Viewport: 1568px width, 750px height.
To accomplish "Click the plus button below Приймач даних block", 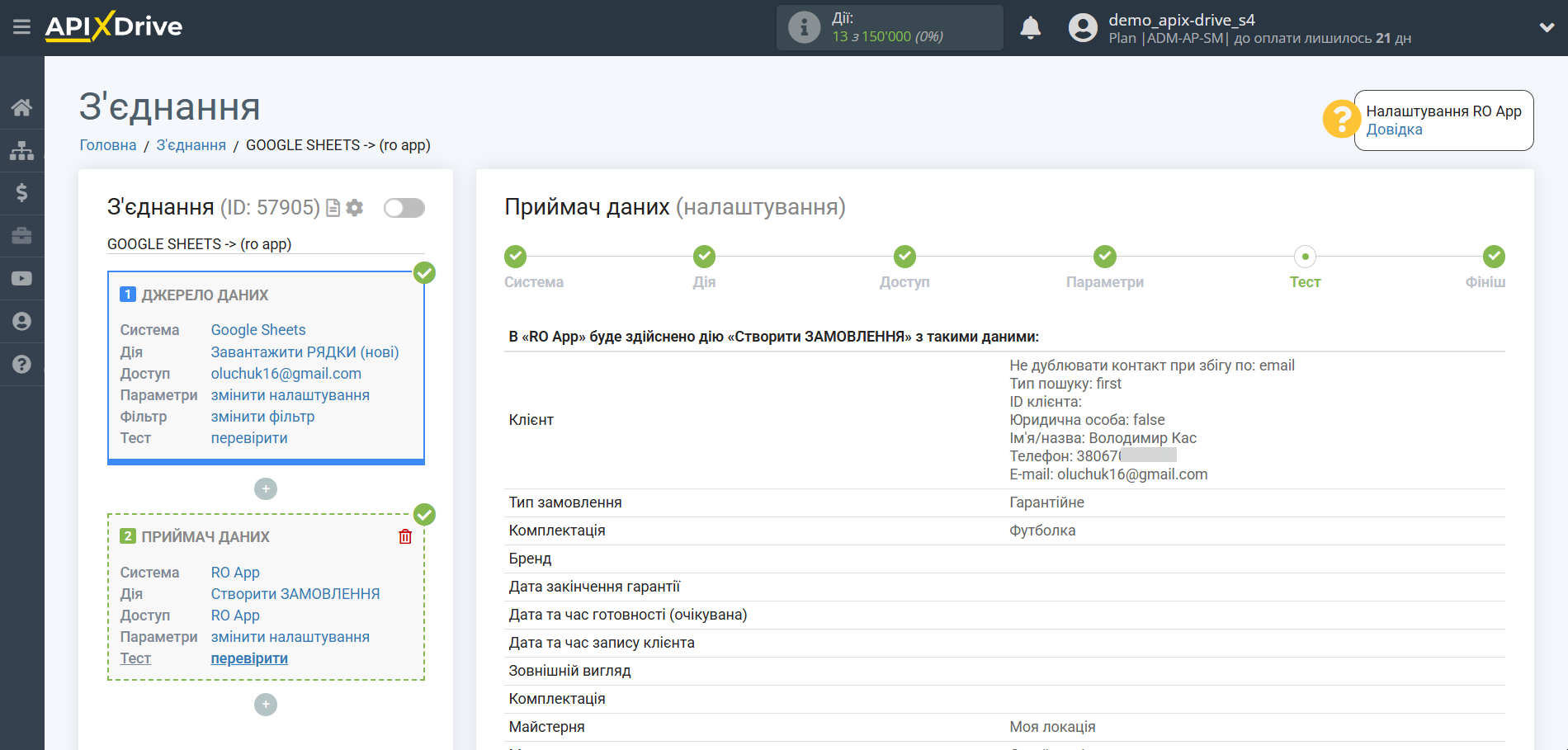I will [265, 704].
